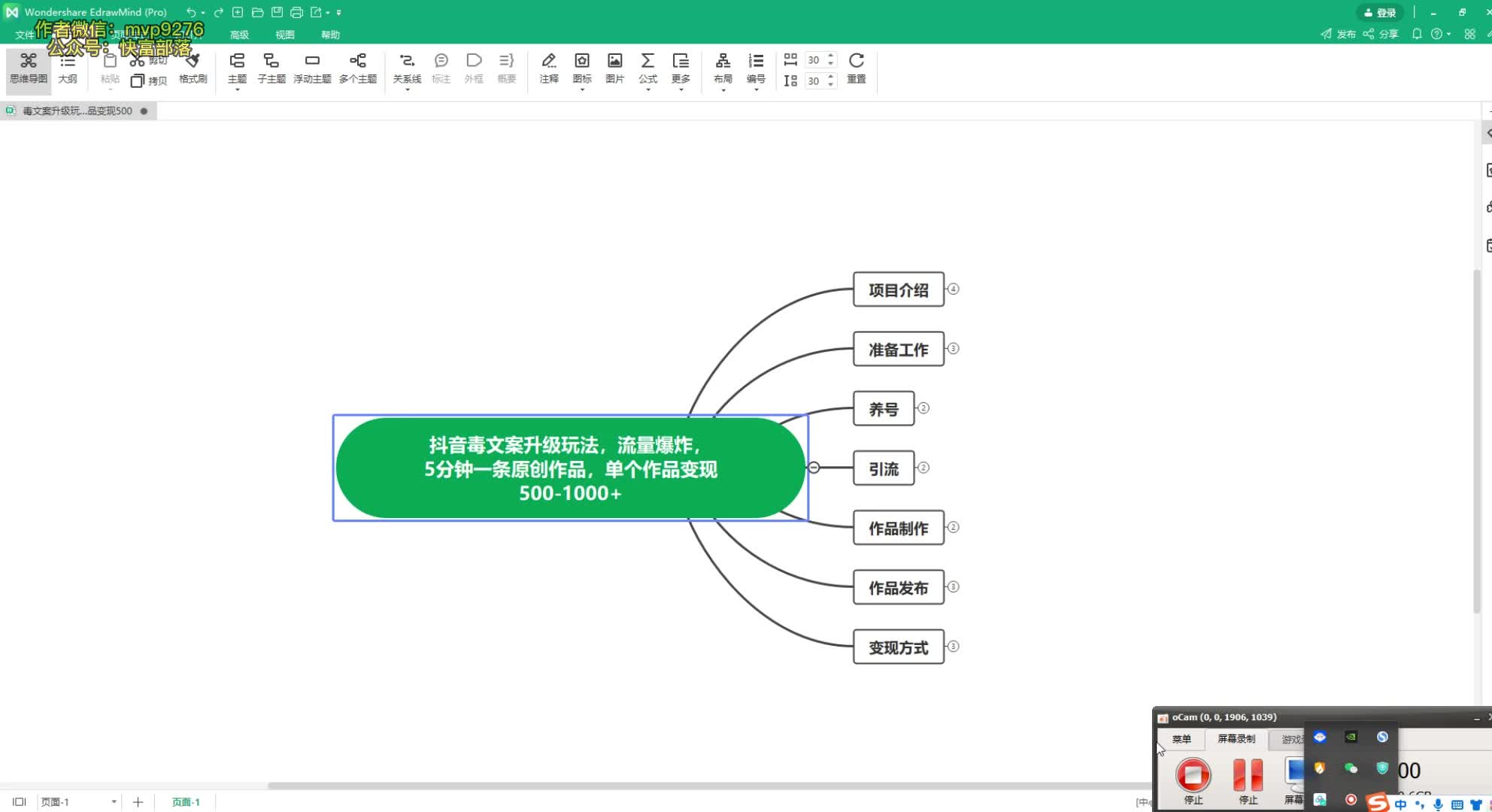This screenshot has width=1492, height=812.
Task: Insert a 图片 picture
Action: (x=615, y=68)
